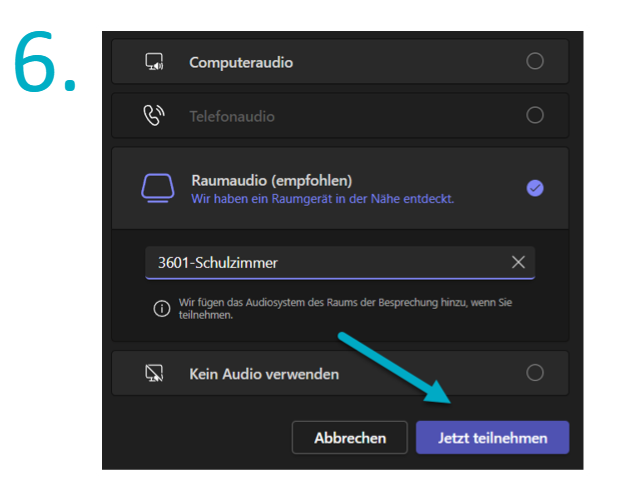
Task: Click the info icon beside audio system note
Action: click(161, 308)
